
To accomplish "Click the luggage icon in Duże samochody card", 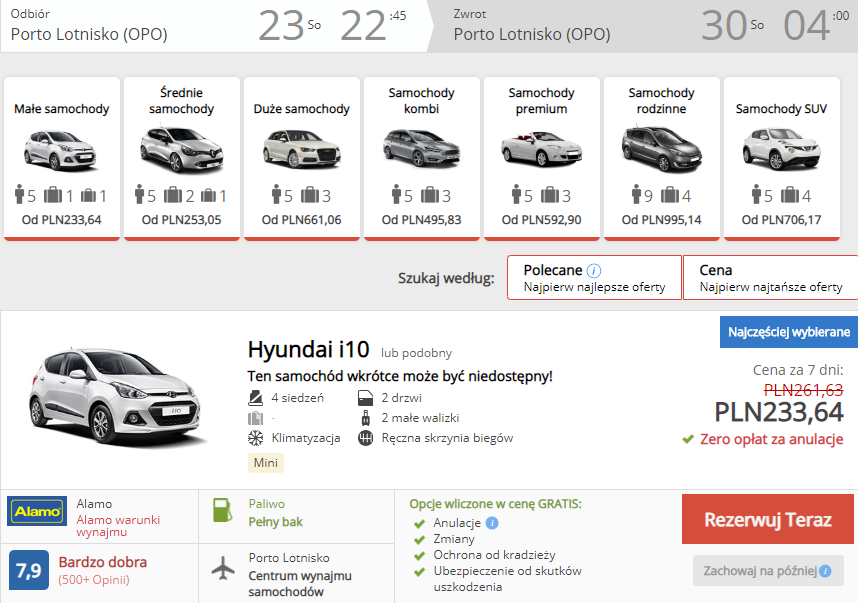I will [310, 194].
